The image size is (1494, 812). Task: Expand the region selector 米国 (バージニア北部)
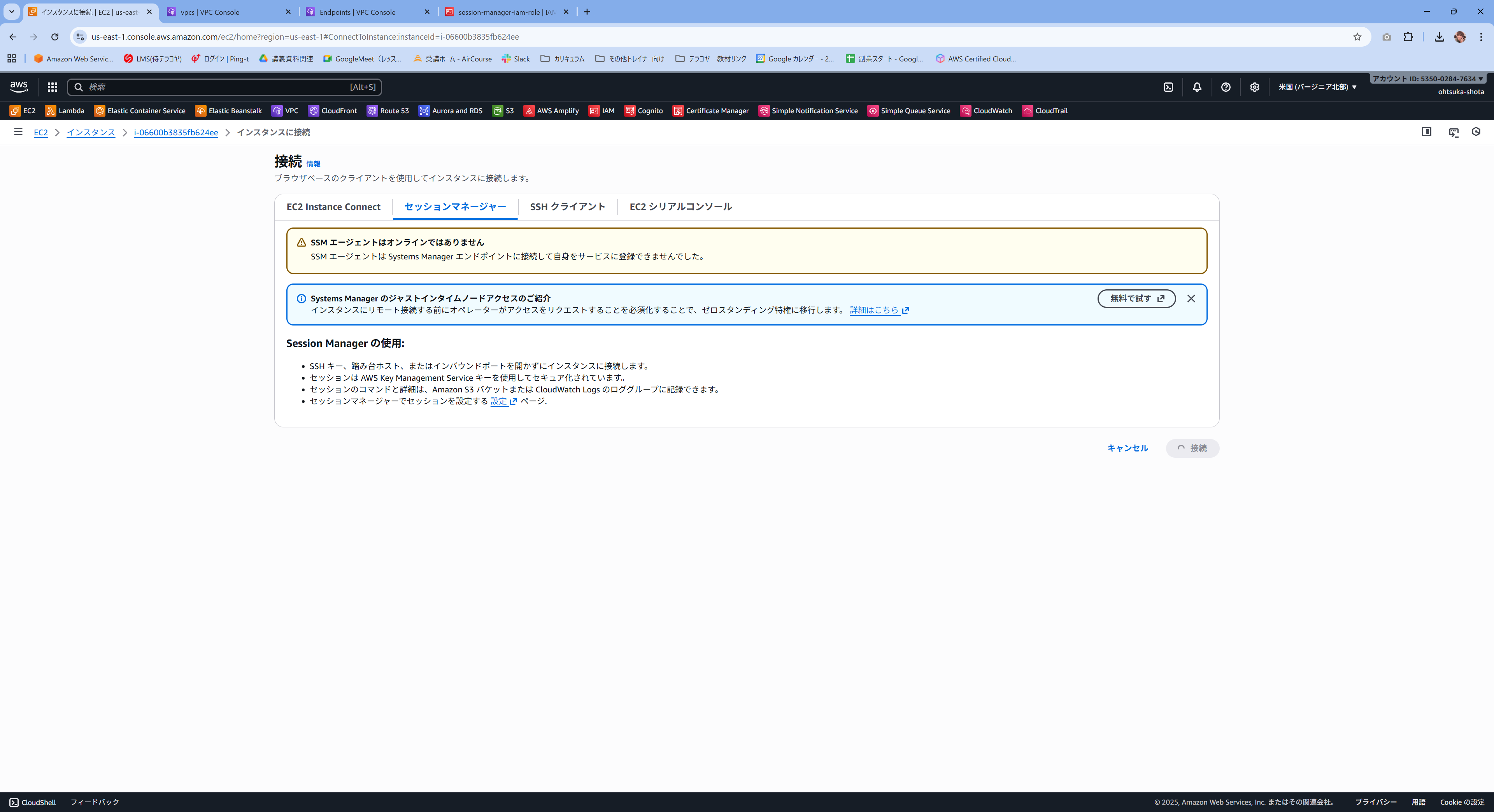point(1318,87)
